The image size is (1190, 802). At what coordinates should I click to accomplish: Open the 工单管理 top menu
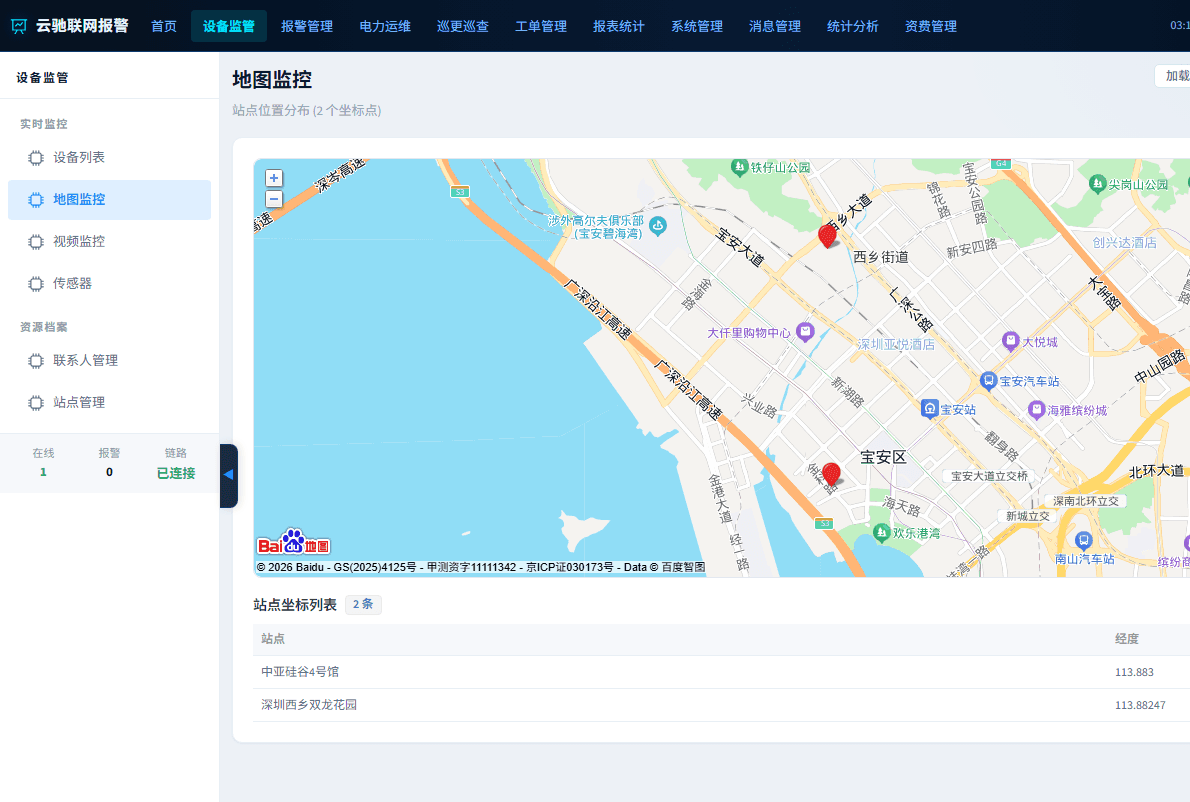pos(541,27)
